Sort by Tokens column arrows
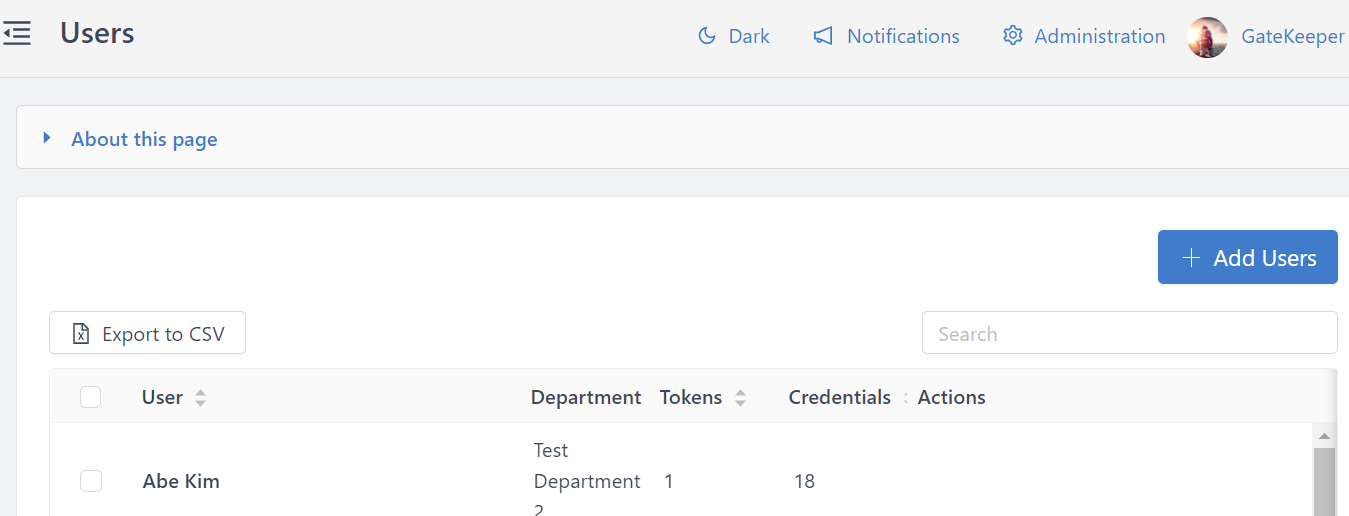Image resolution: width=1349 pixels, height=516 pixels. click(740, 398)
